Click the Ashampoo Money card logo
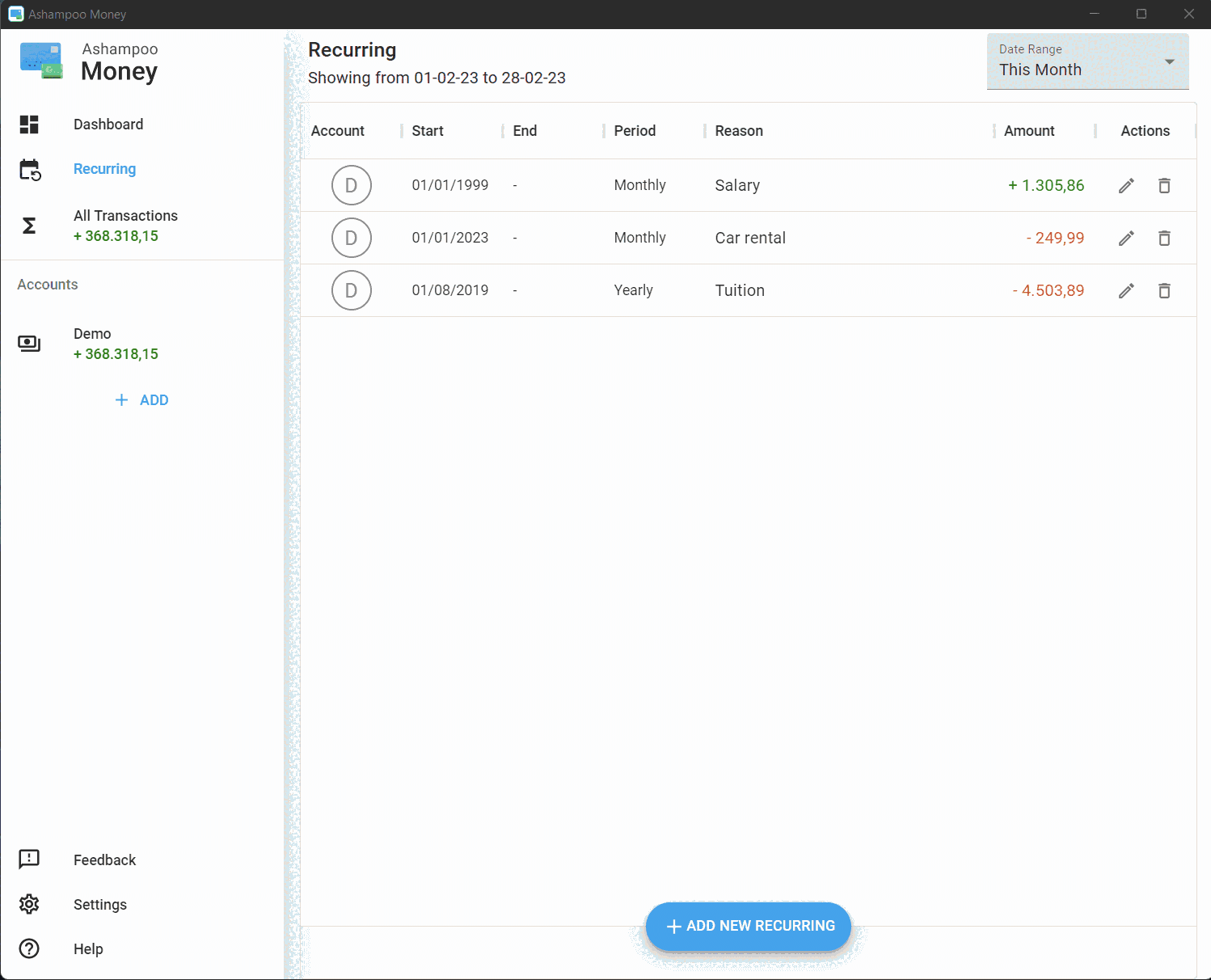The height and width of the screenshot is (980, 1211). point(40,60)
